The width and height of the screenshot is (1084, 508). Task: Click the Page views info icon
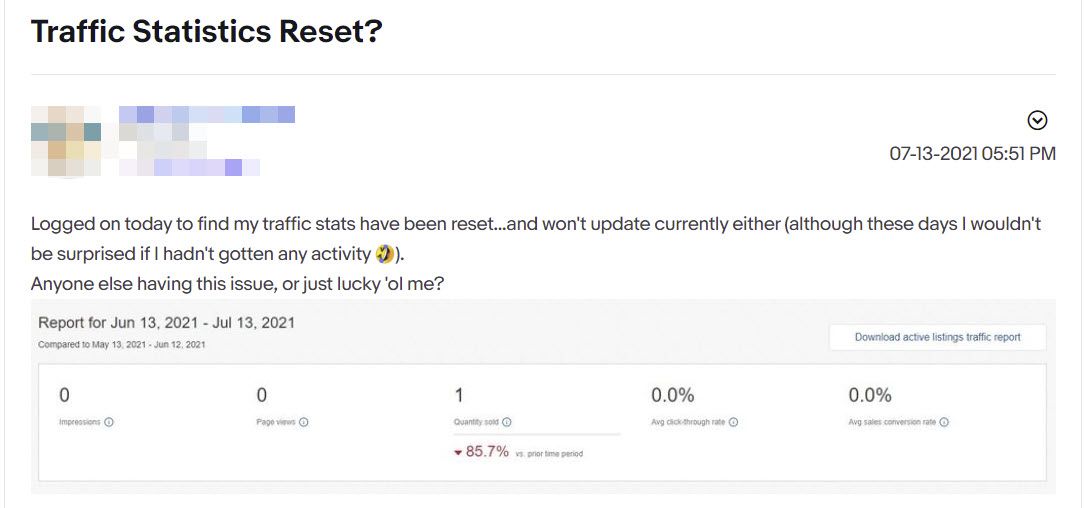tap(303, 422)
